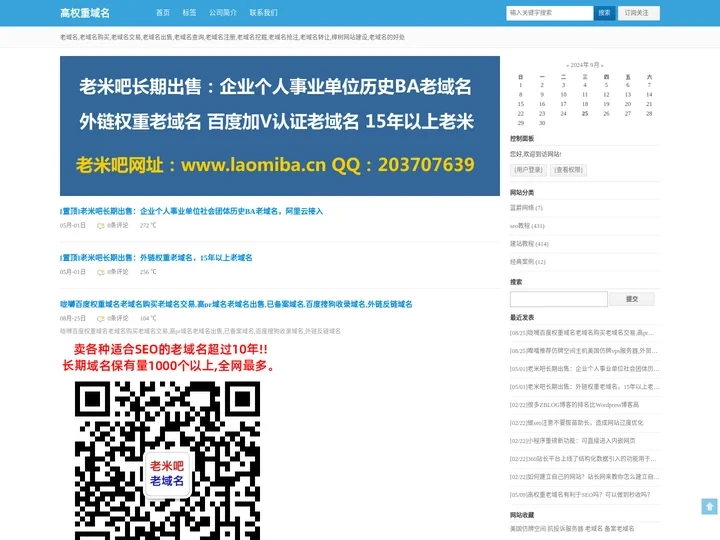Open recent post 360站长平台上线了结构化数据
This screenshot has width=720, height=540.
point(583,459)
